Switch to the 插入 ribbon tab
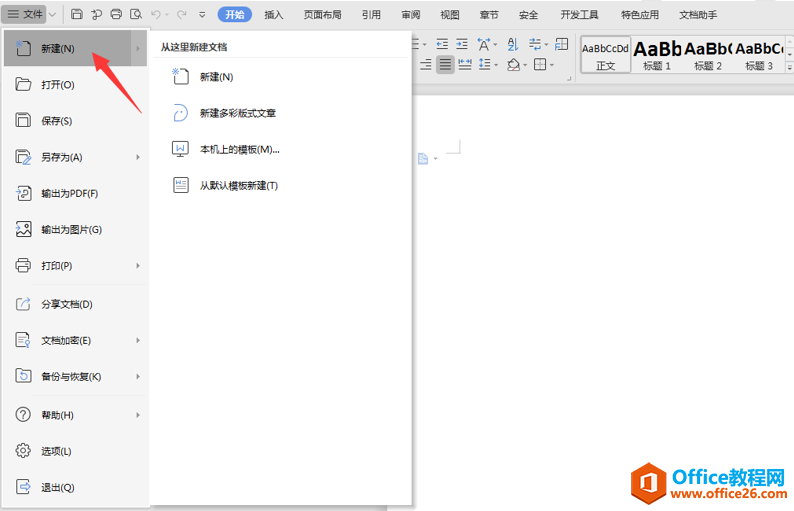 273,15
